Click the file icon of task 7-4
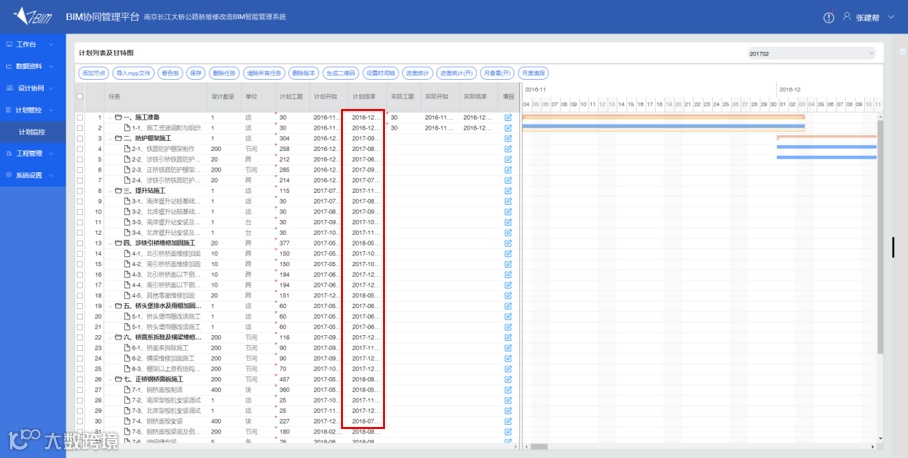Viewport: 908px width, 458px height. click(x=127, y=421)
